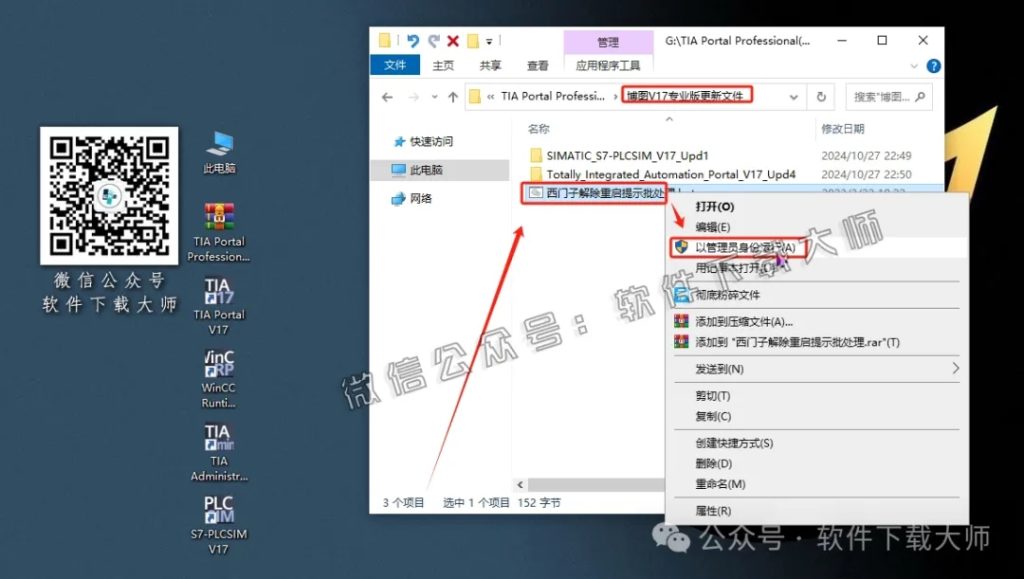Image resolution: width=1024 pixels, height=579 pixels.
Task: Click the red Delete icon in quick access toolbar
Action: pos(452,41)
